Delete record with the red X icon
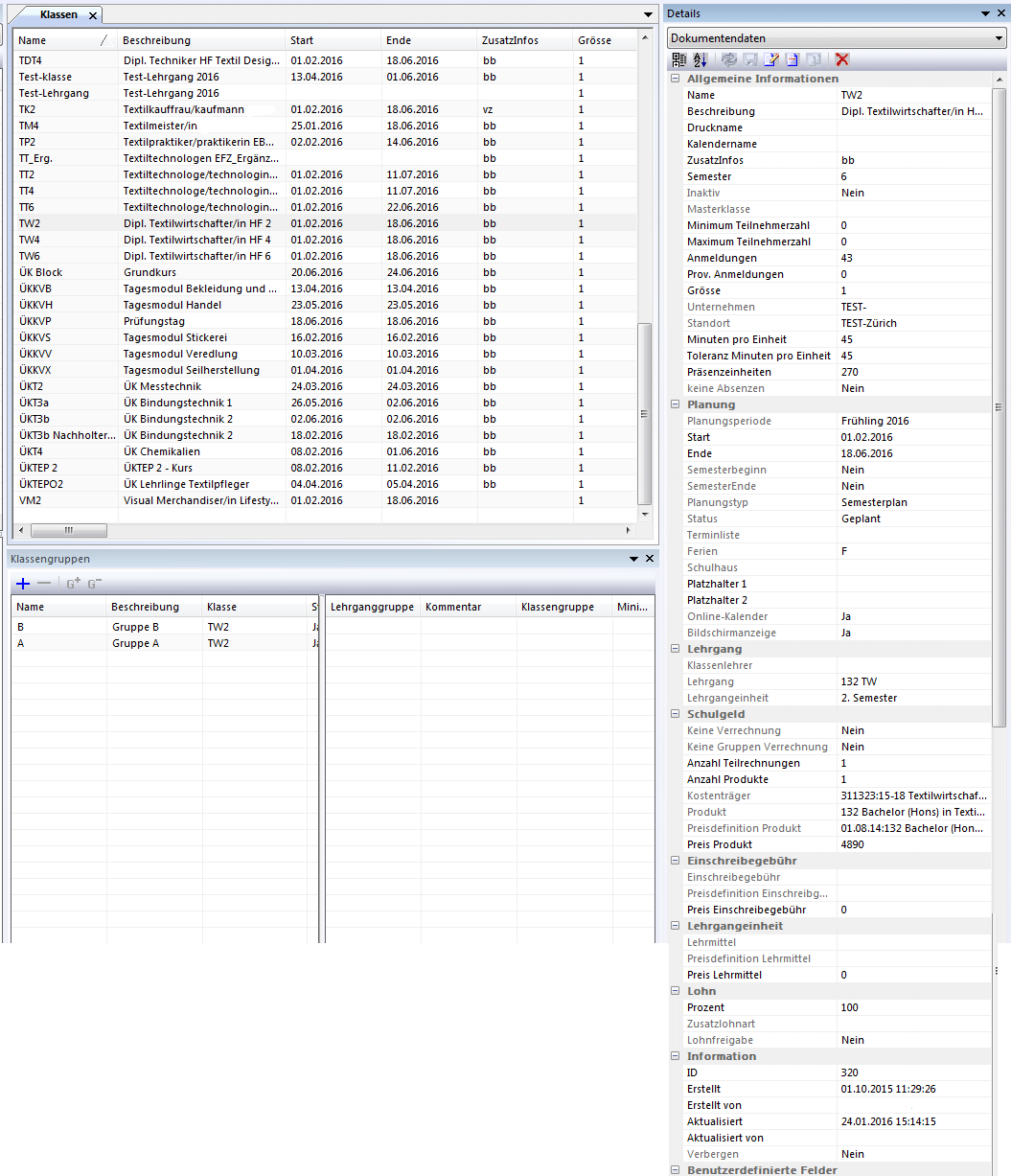This screenshot has height=1176, width=1011. (842, 59)
